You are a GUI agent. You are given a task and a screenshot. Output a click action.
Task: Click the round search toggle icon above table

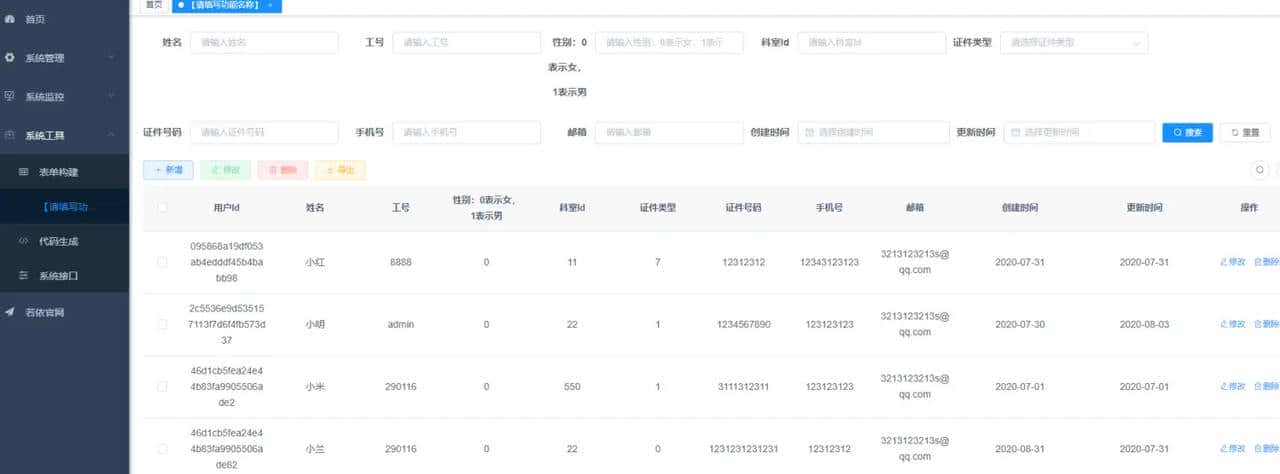[1261, 170]
